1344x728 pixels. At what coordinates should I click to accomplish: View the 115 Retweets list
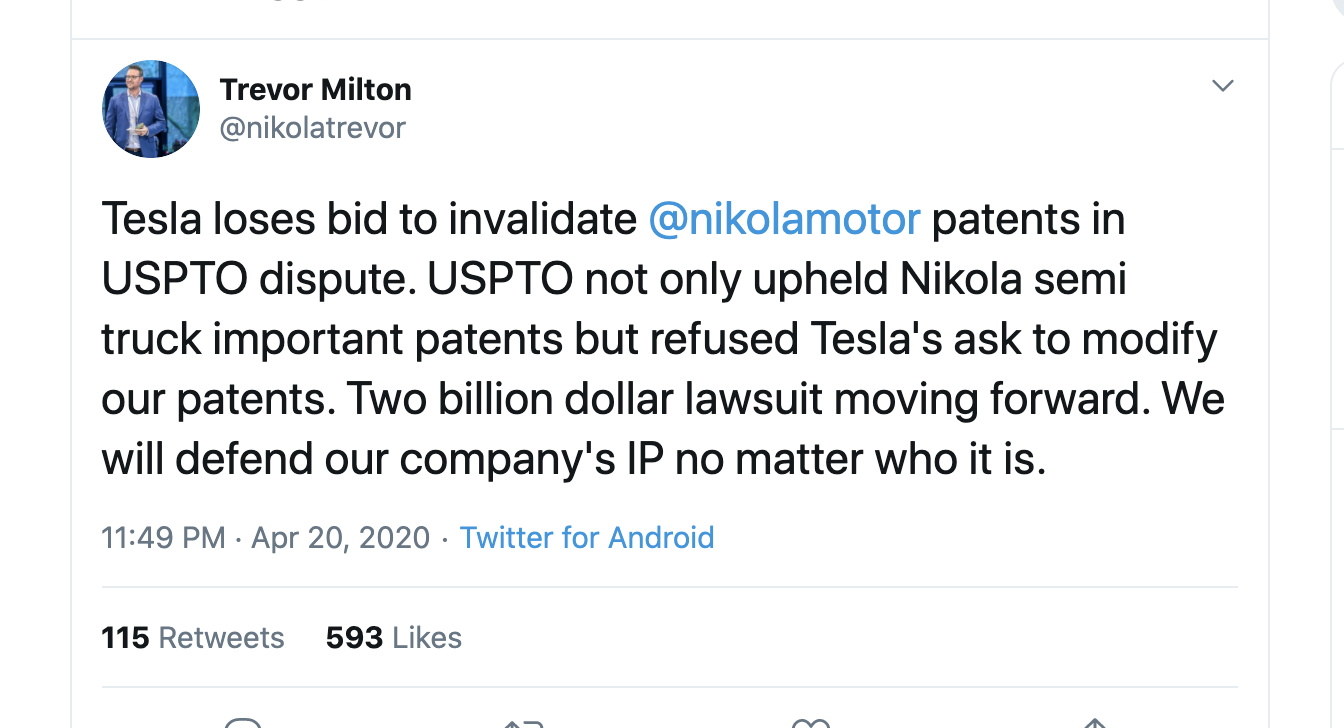[193, 638]
